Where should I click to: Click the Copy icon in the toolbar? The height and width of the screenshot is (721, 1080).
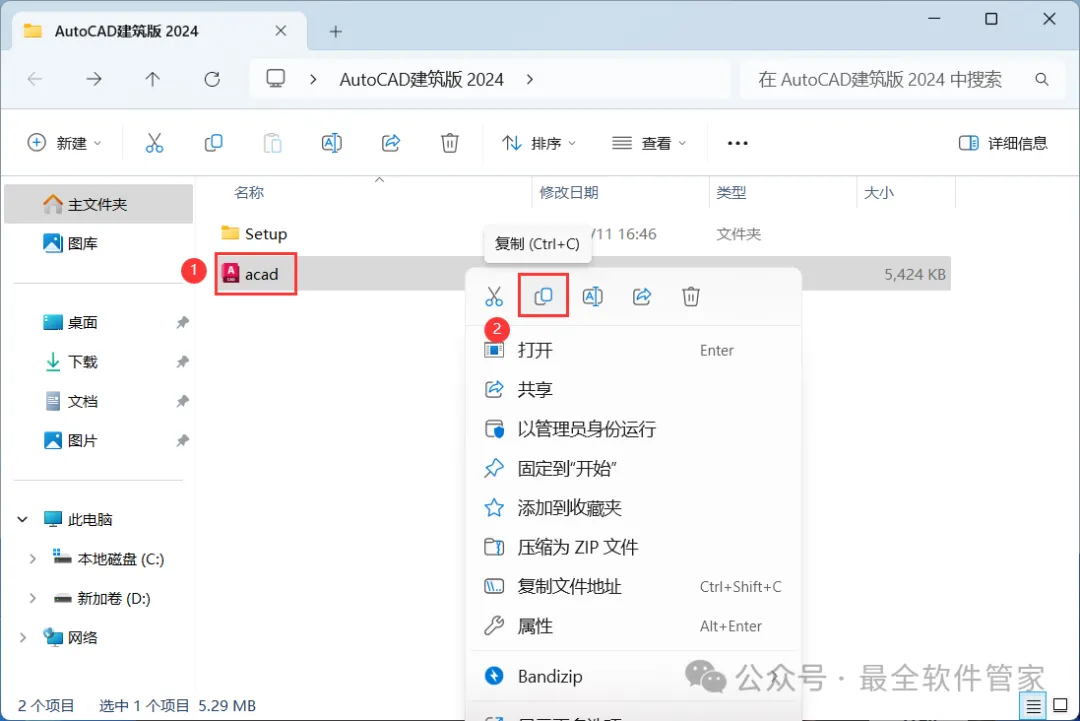pos(214,143)
